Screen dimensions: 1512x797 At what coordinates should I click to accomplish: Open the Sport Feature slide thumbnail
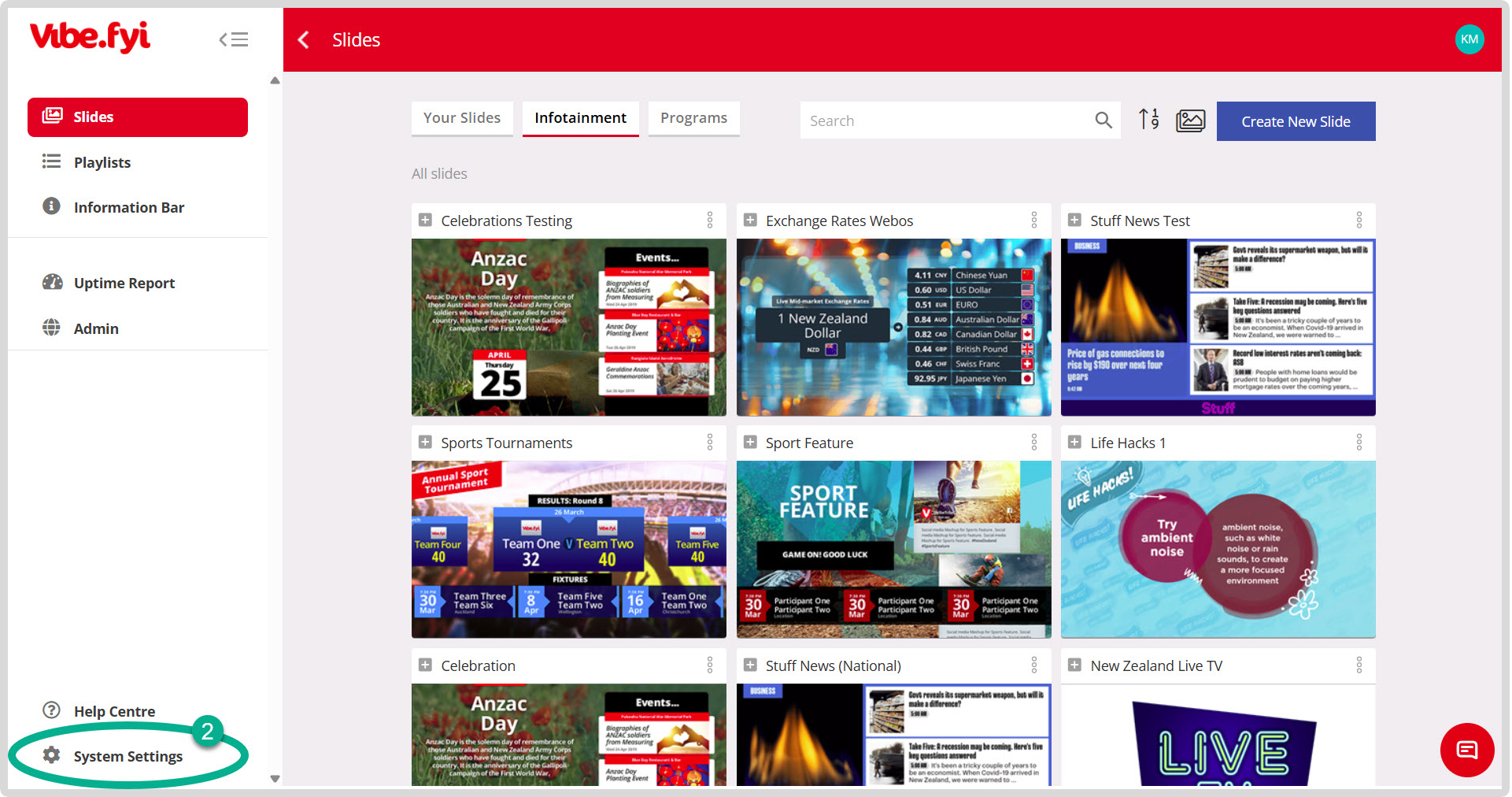pyautogui.click(x=893, y=550)
